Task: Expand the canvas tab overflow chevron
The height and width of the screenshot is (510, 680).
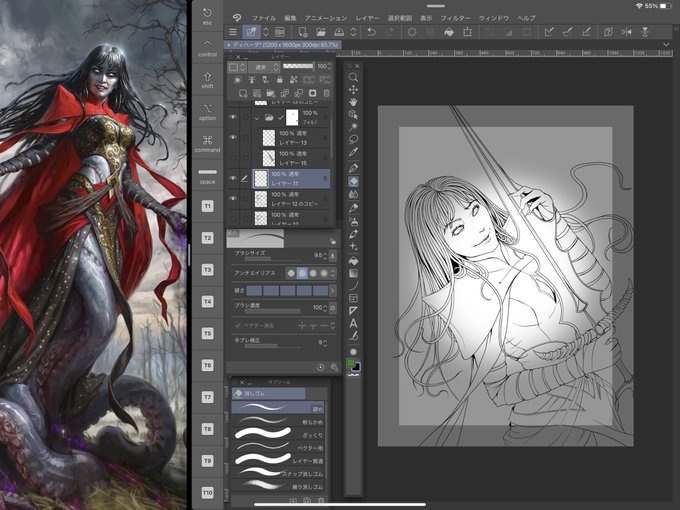Action: (x=666, y=45)
